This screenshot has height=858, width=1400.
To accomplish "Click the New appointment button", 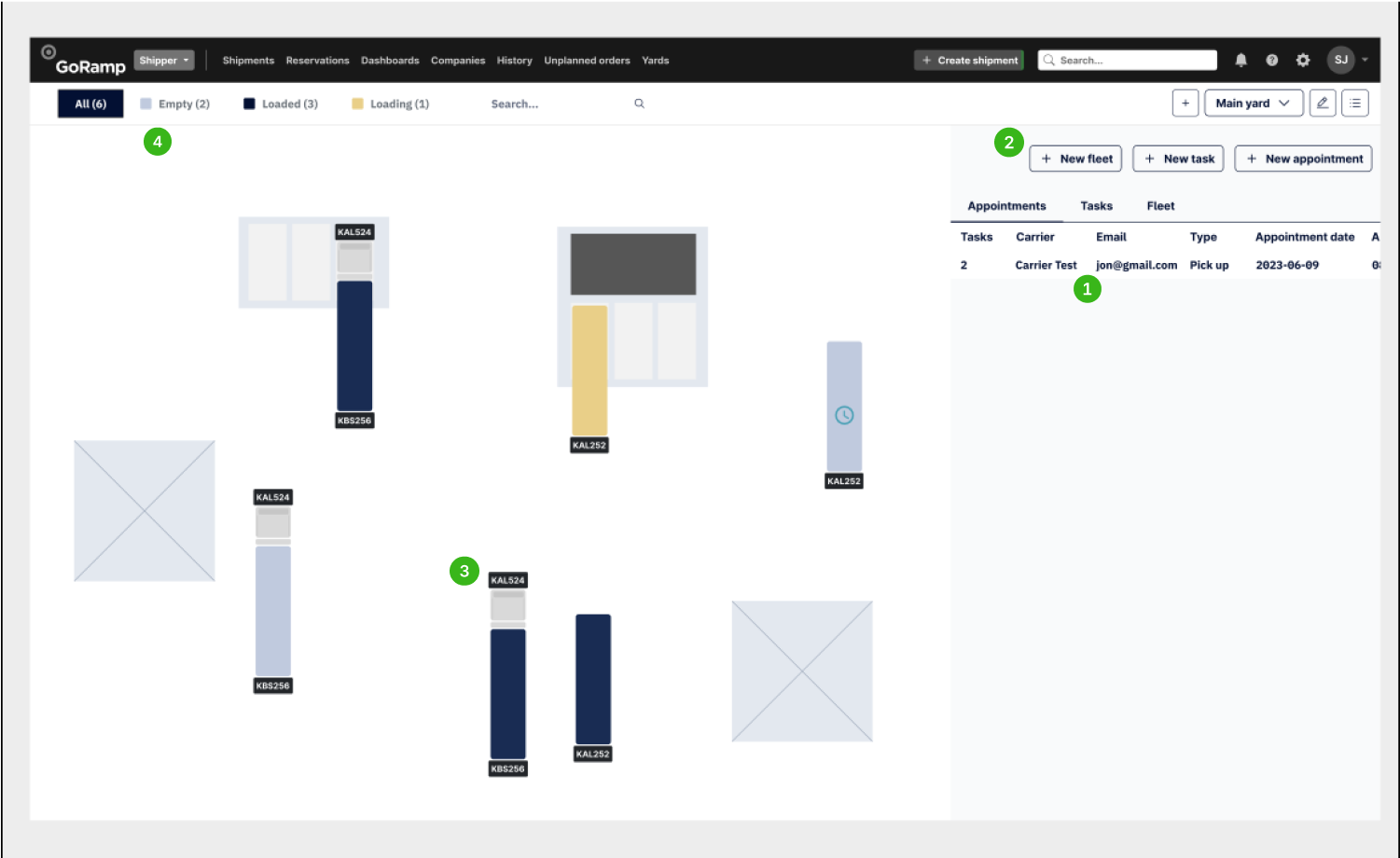I will [x=1303, y=159].
